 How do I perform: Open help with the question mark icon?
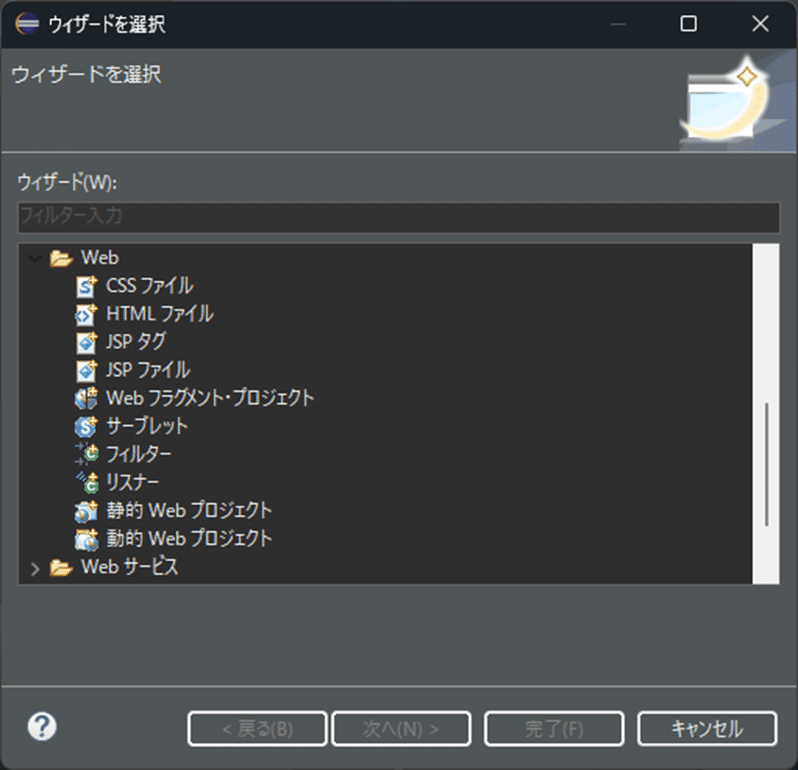coord(42,726)
